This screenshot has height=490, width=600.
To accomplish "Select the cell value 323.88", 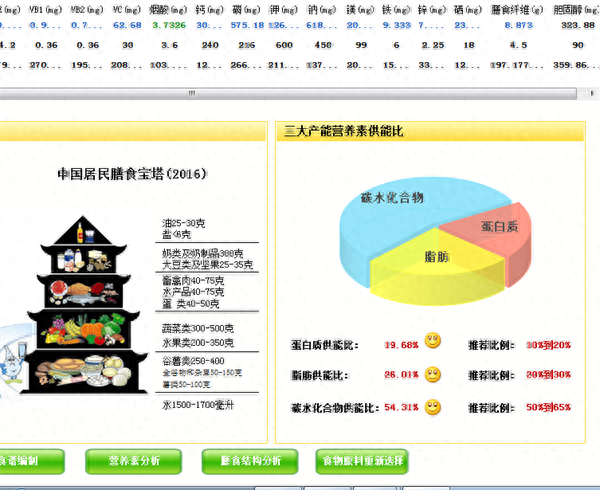I will [578, 25].
